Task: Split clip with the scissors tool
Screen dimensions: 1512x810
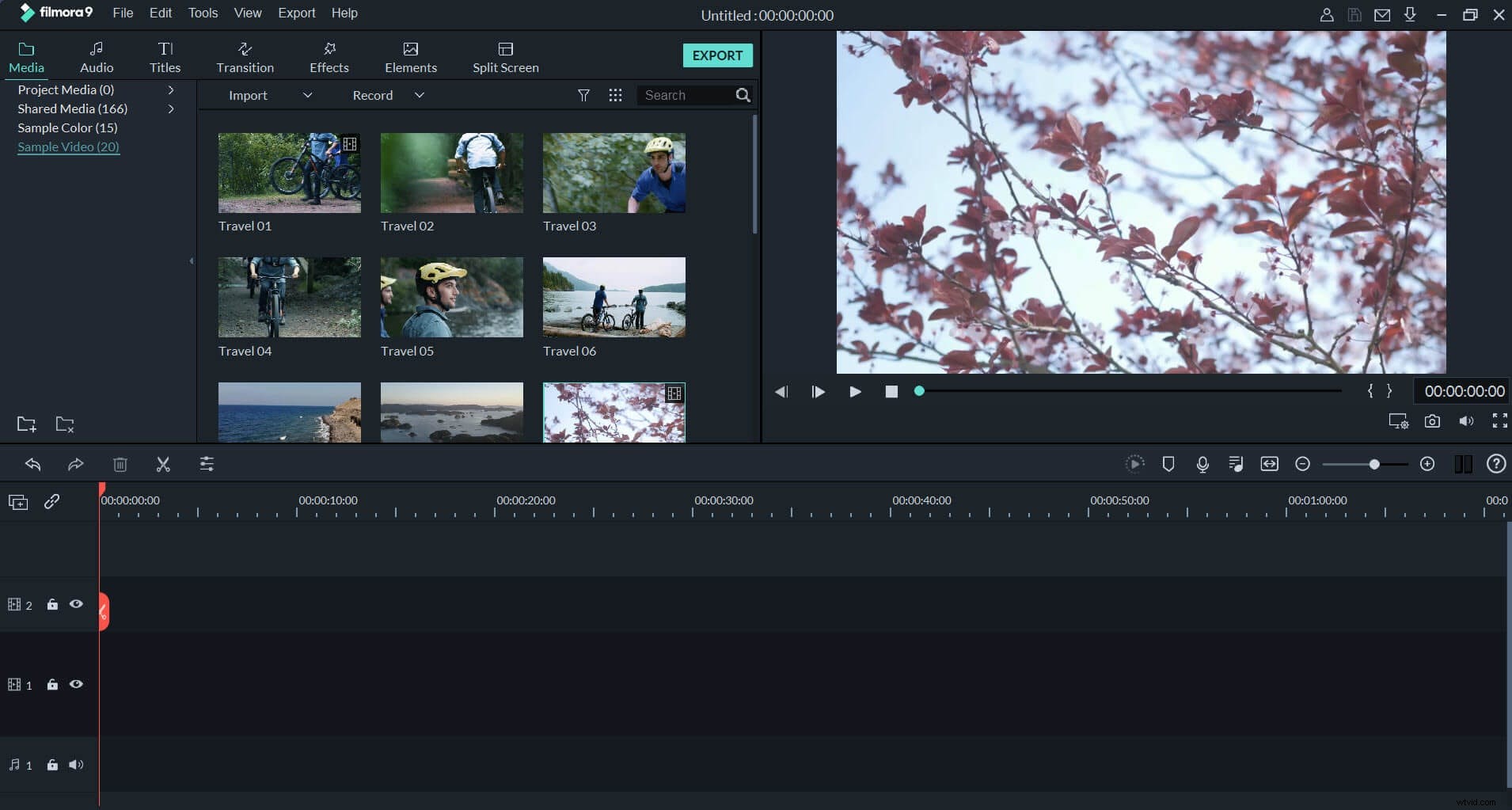Action: tap(162, 464)
